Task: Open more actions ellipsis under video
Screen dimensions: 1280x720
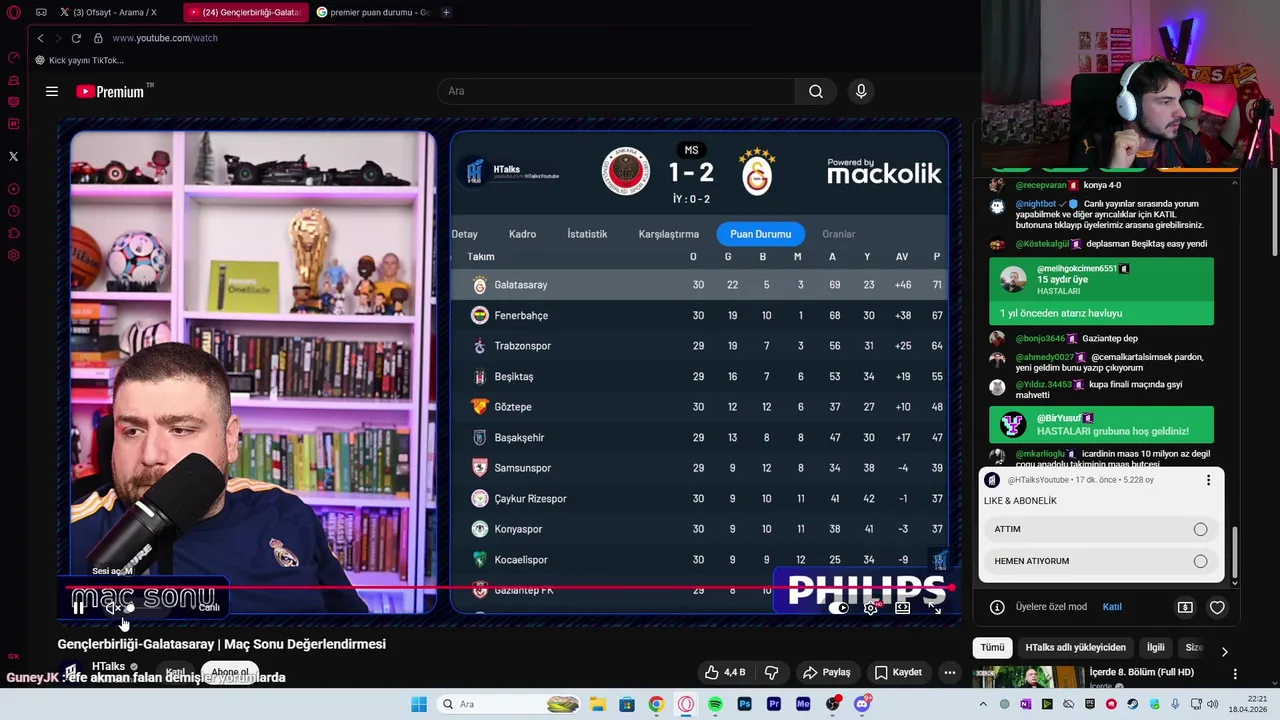Action: click(x=950, y=672)
